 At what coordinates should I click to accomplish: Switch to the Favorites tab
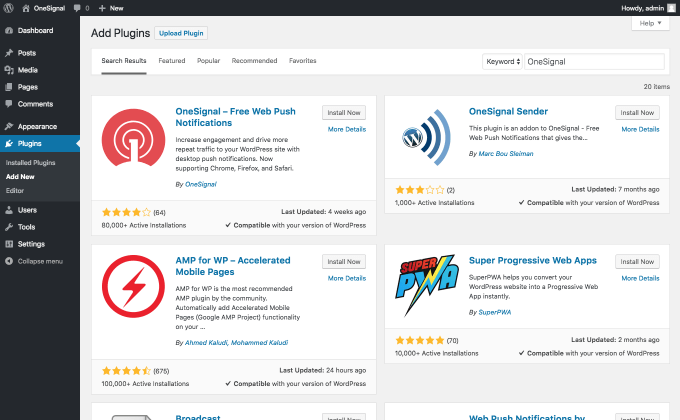coord(303,61)
